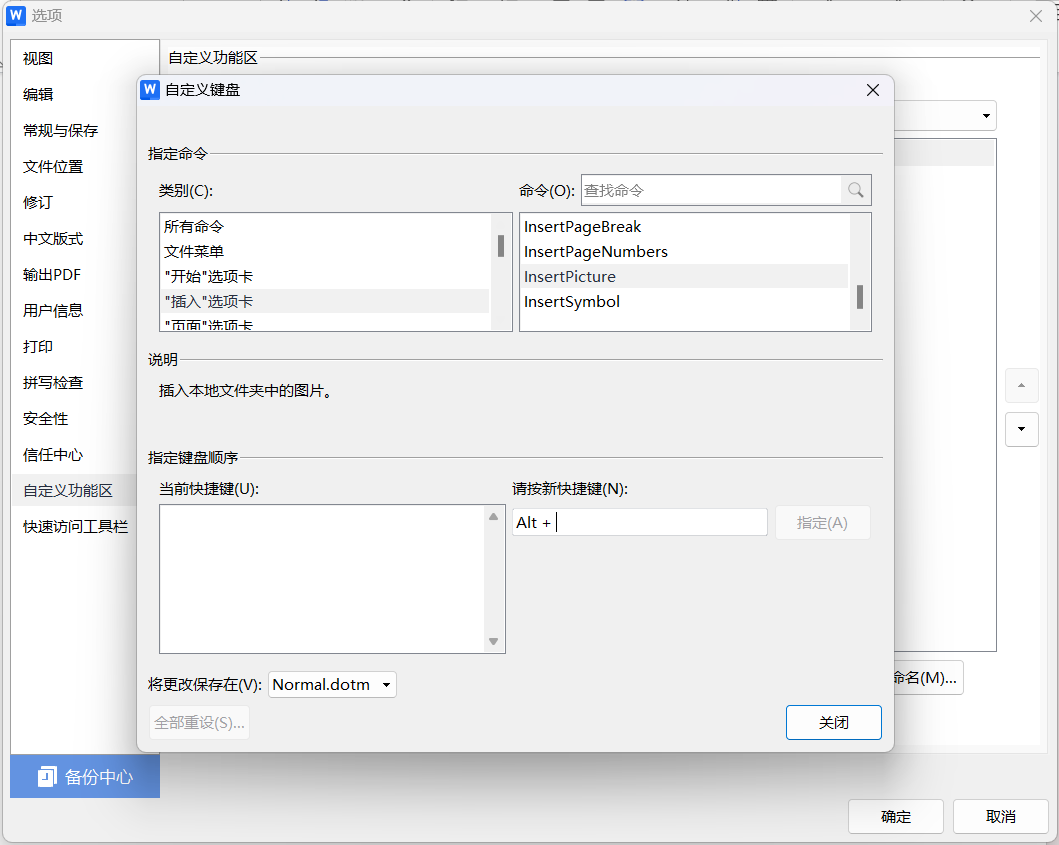This screenshot has width=1059, height=845.
Task: Click the backup center icon
Action: tap(46, 777)
